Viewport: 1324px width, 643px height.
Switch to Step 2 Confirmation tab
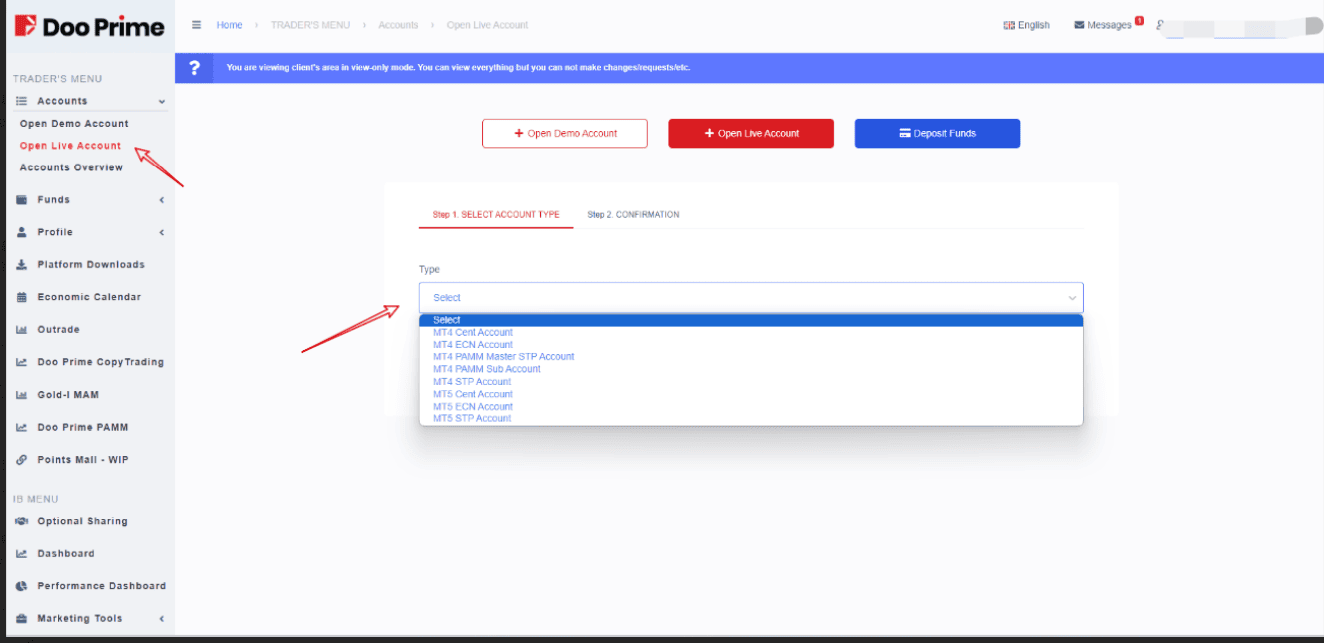[x=633, y=214]
